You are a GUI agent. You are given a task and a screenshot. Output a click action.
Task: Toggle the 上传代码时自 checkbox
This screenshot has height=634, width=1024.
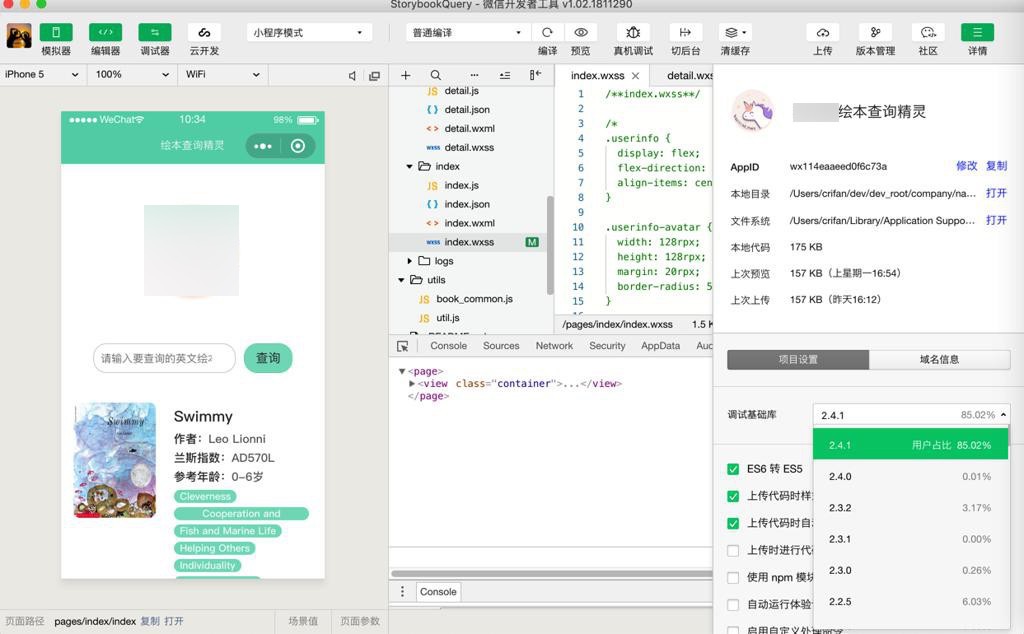733,523
